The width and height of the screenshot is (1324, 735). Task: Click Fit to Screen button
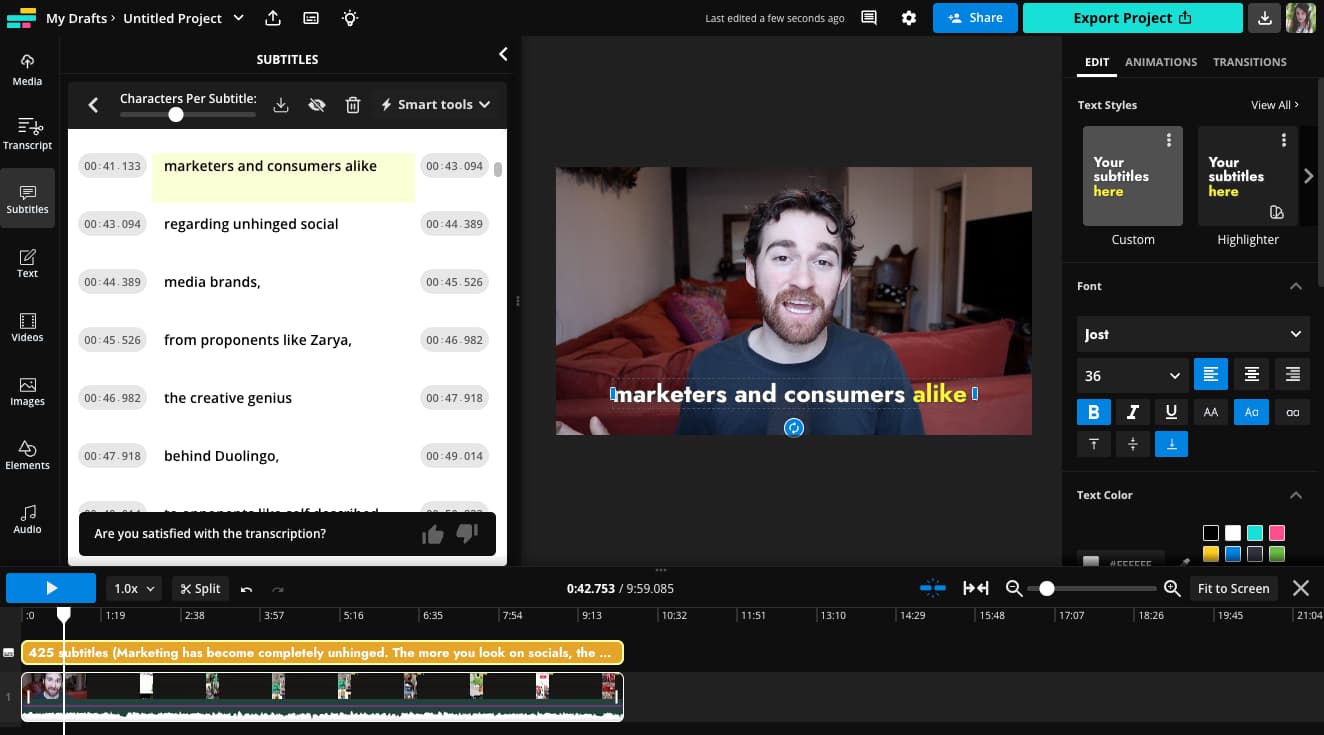[1233, 588]
